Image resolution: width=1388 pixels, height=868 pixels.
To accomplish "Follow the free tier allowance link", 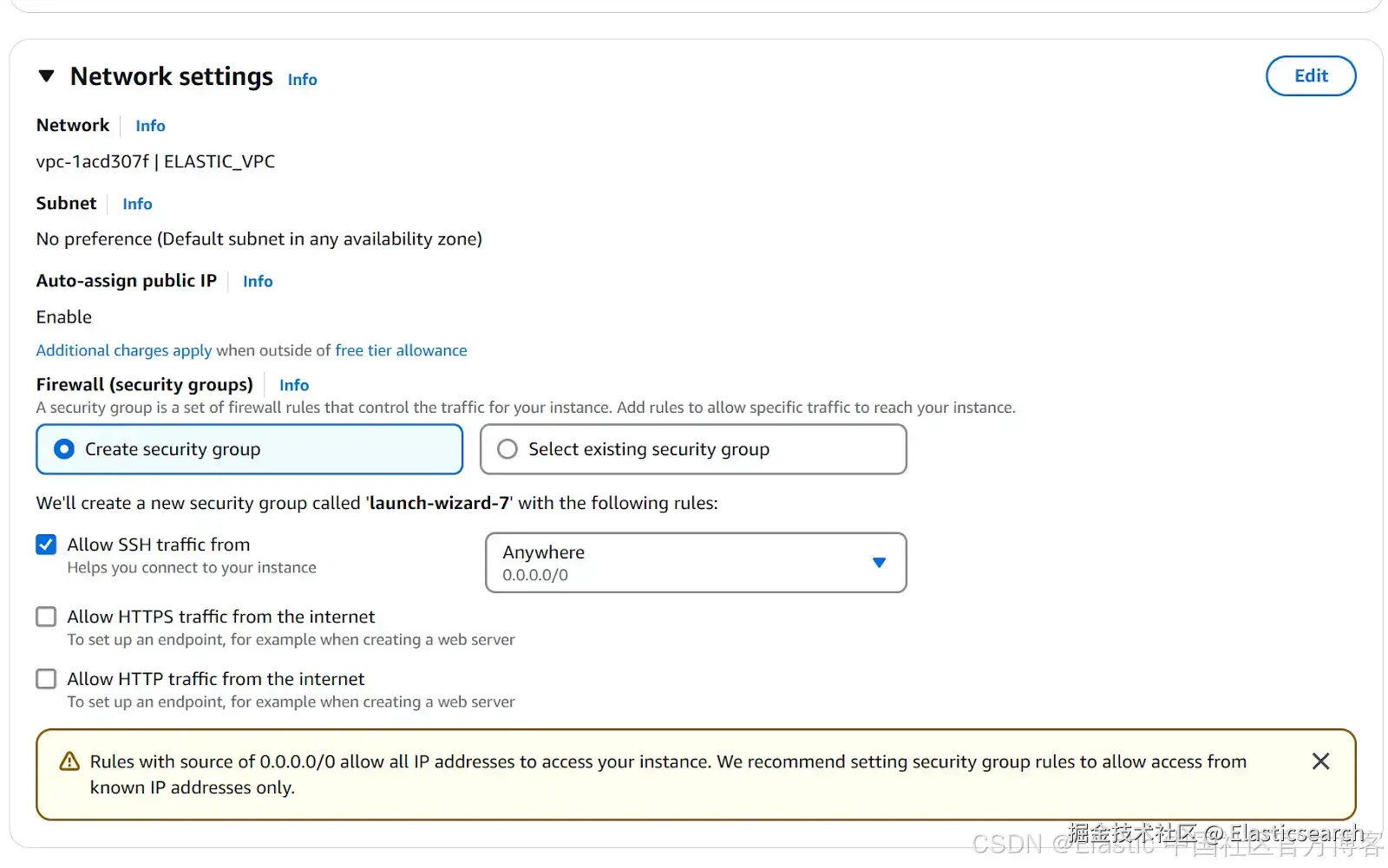I will pos(401,350).
